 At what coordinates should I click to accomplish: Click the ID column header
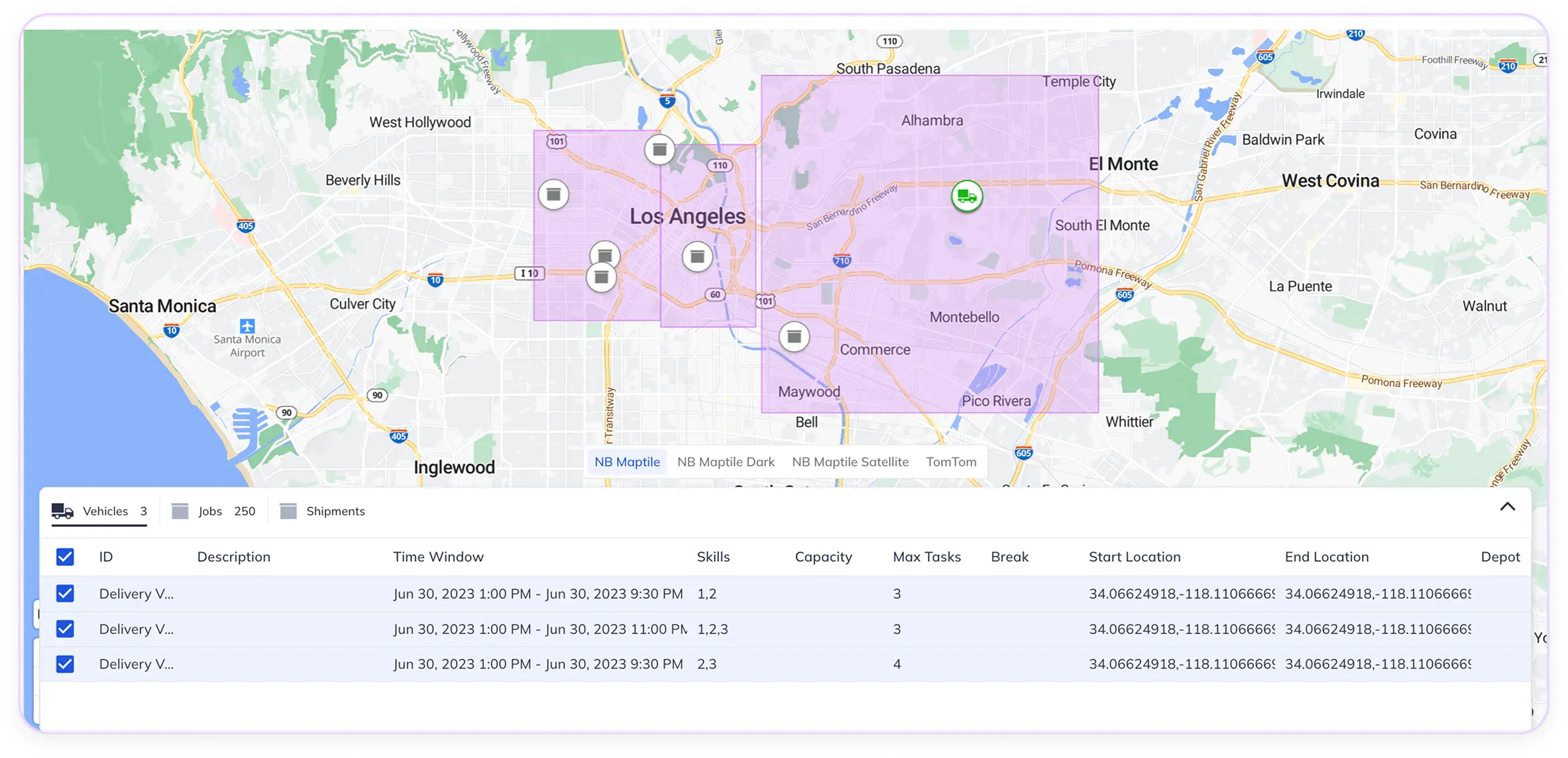coord(106,557)
